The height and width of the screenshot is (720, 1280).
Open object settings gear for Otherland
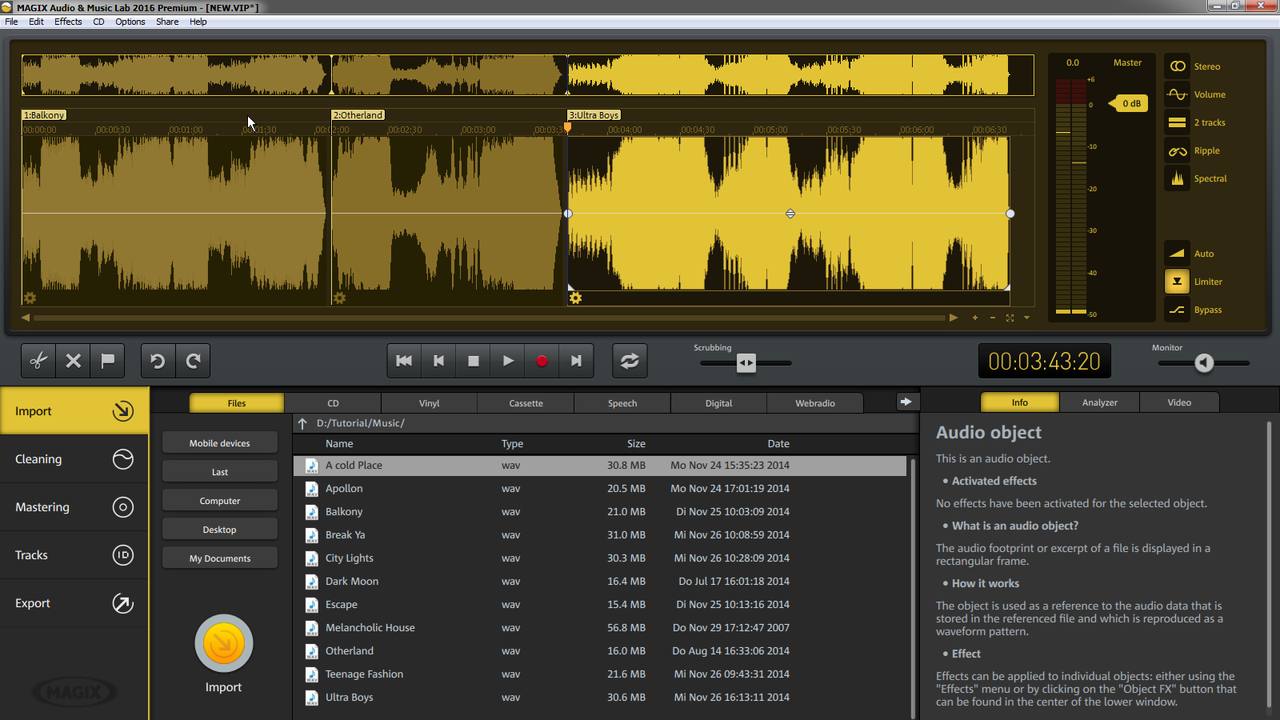340,298
